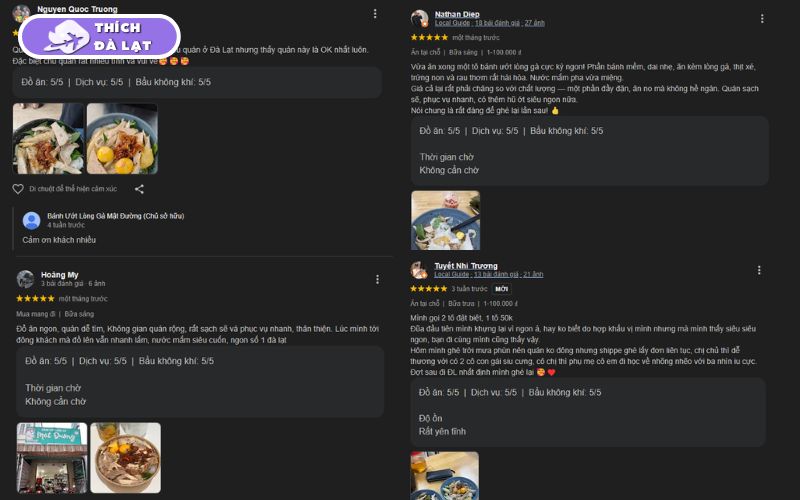
Task: Click the share icon under first review
Action: tap(139, 189)
